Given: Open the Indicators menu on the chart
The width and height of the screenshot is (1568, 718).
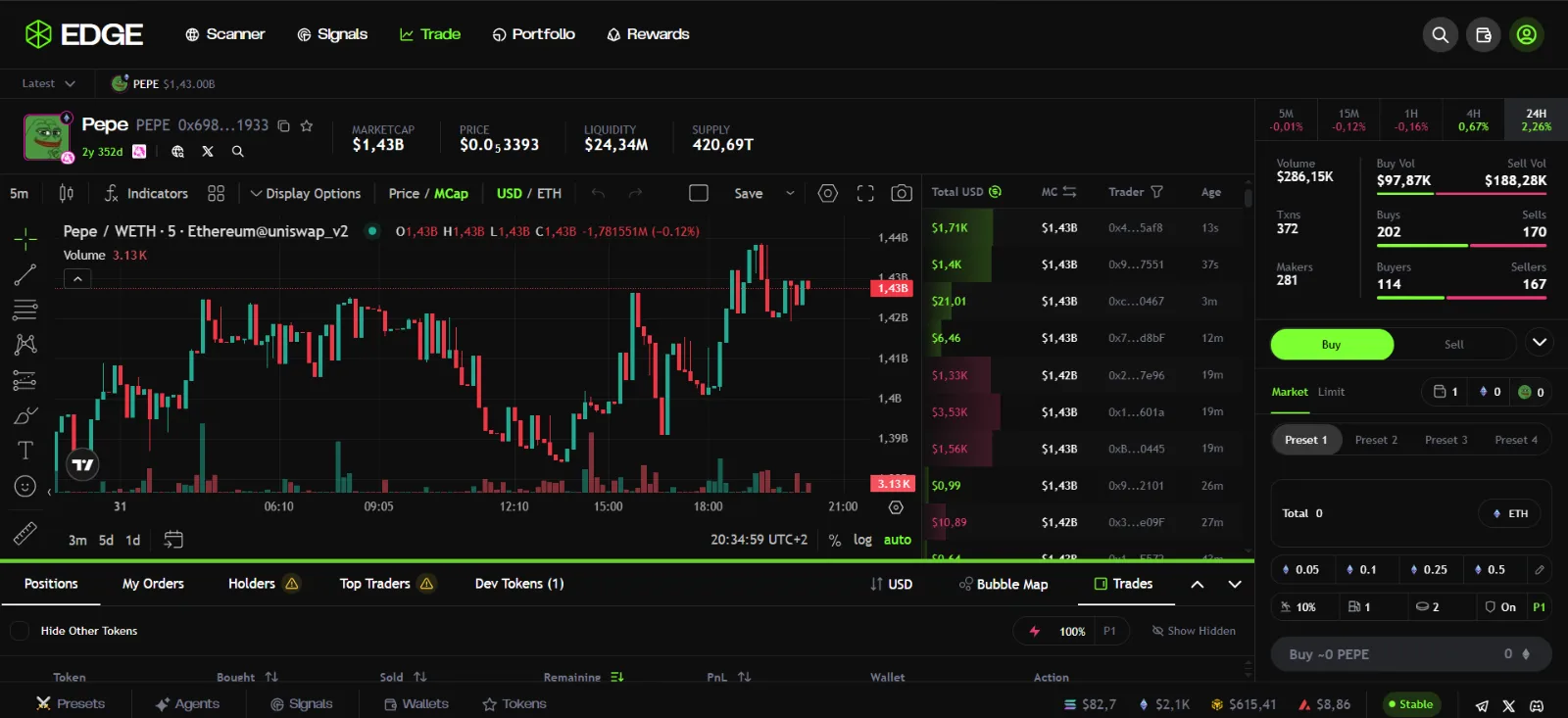Looking at the screenshot, I should point(146,194).
